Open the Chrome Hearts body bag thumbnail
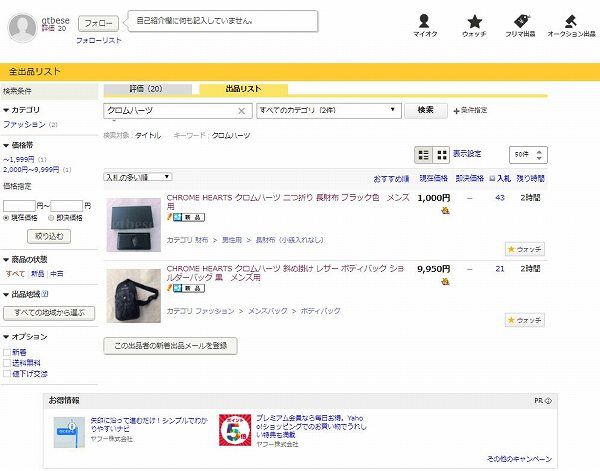The image size is (600, 471). (x=134, y=296)
